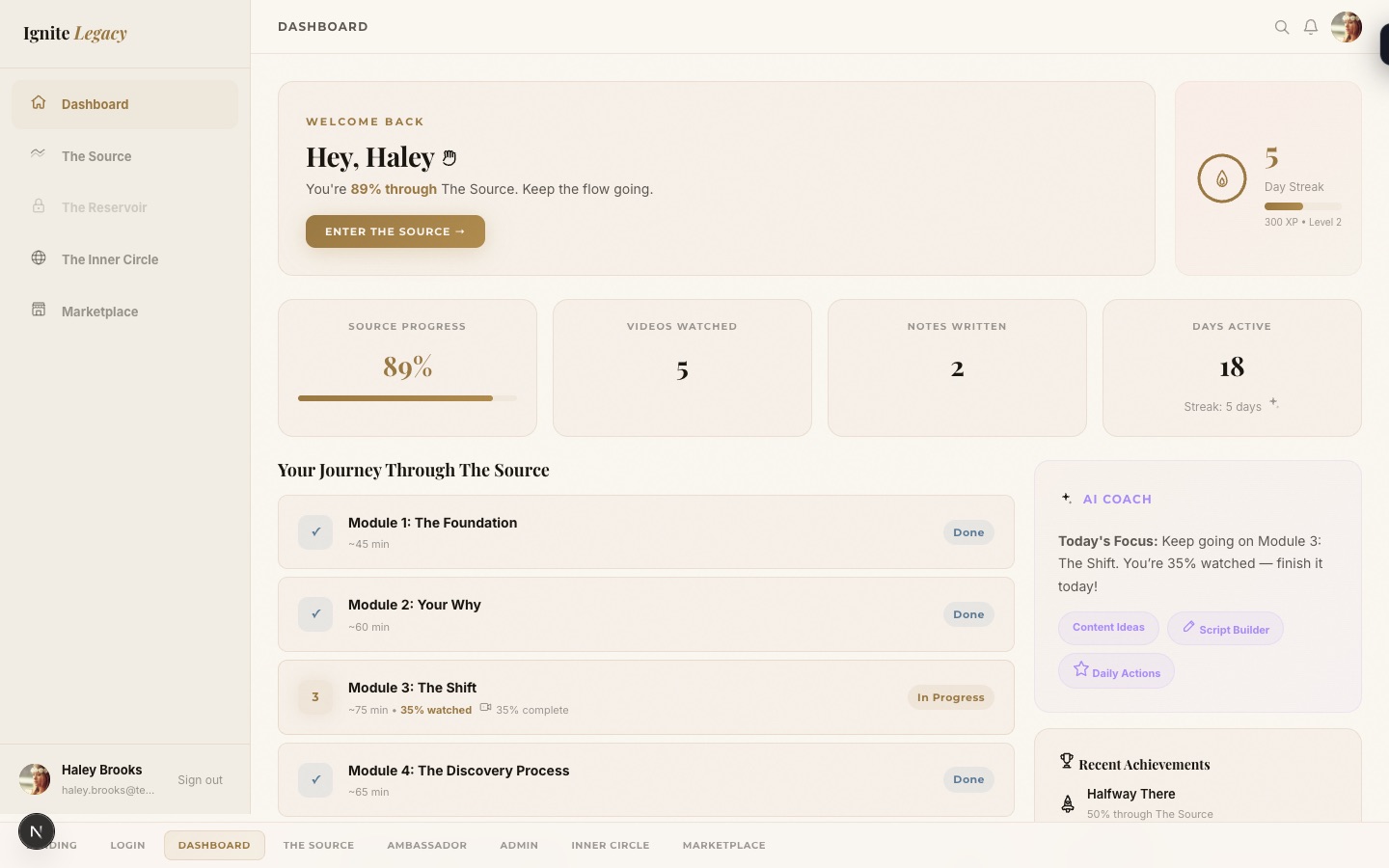1389x868 pixels.
Task: Toggle Module 2's done checkmark
Action: click(315, 614)
